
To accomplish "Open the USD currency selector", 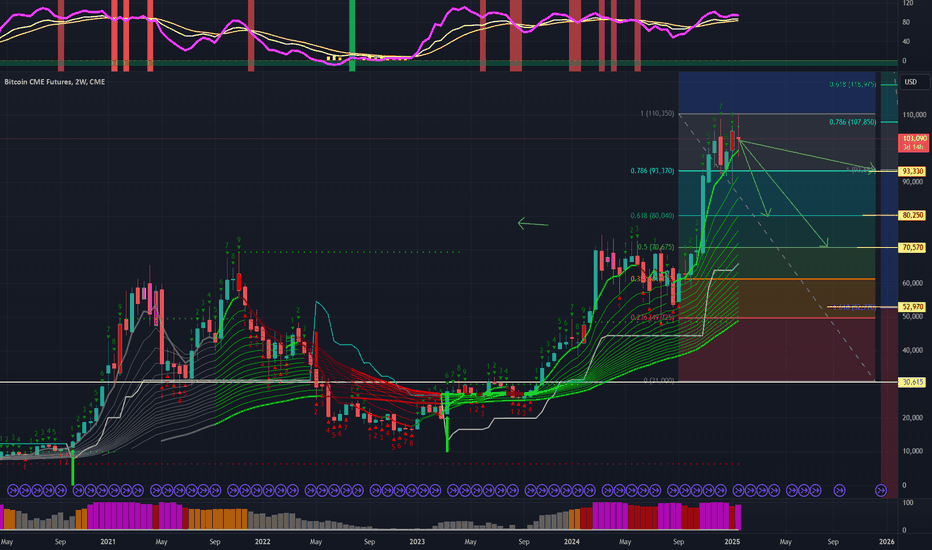I will coord(911,82).
